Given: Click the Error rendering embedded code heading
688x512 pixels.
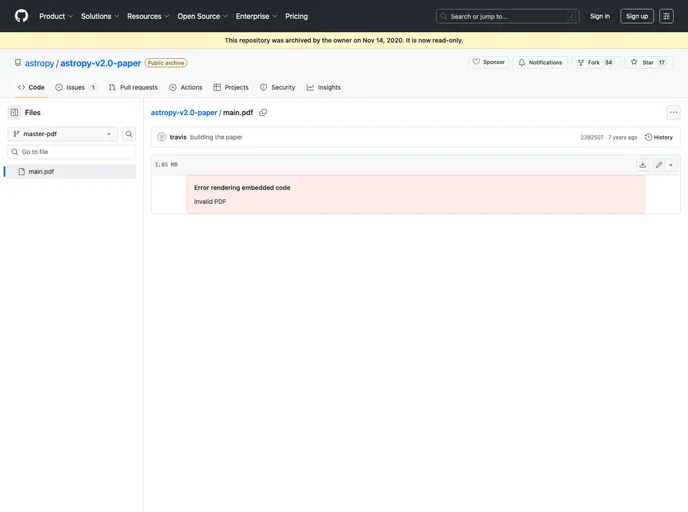Looking at the screenshot, I should pyautogui.click(x=242, y=187).
